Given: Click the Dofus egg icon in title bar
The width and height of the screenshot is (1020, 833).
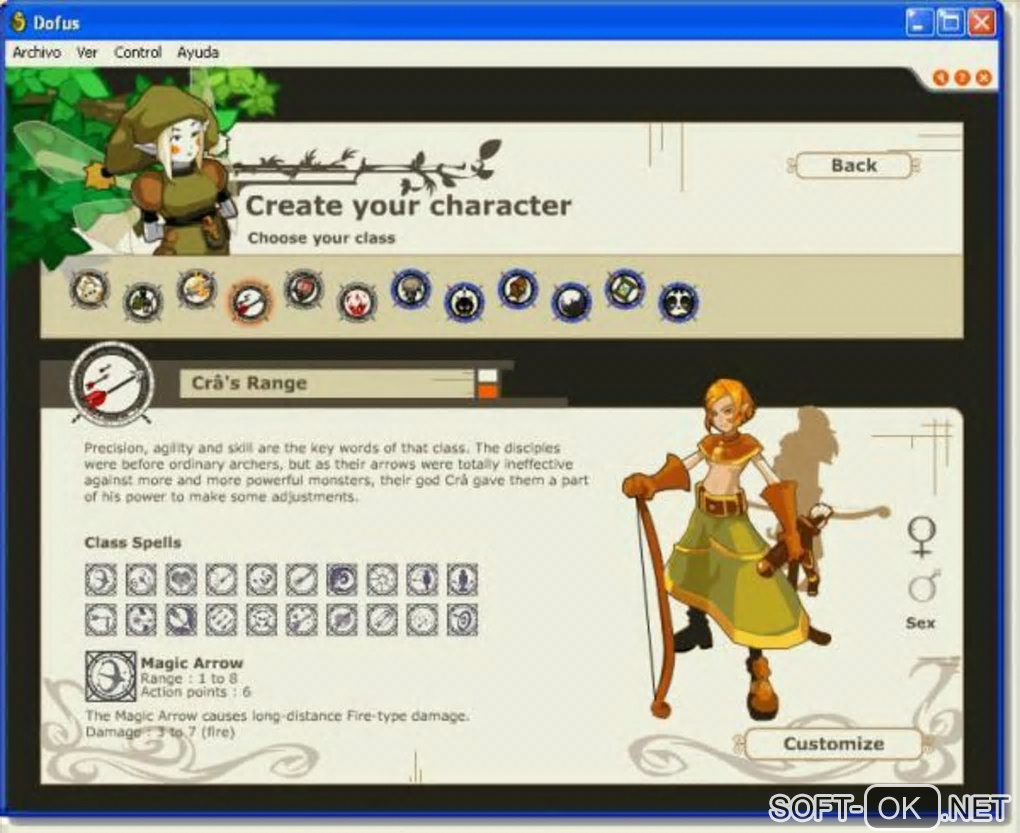Looking at the screenshot, I should [19, 22].
